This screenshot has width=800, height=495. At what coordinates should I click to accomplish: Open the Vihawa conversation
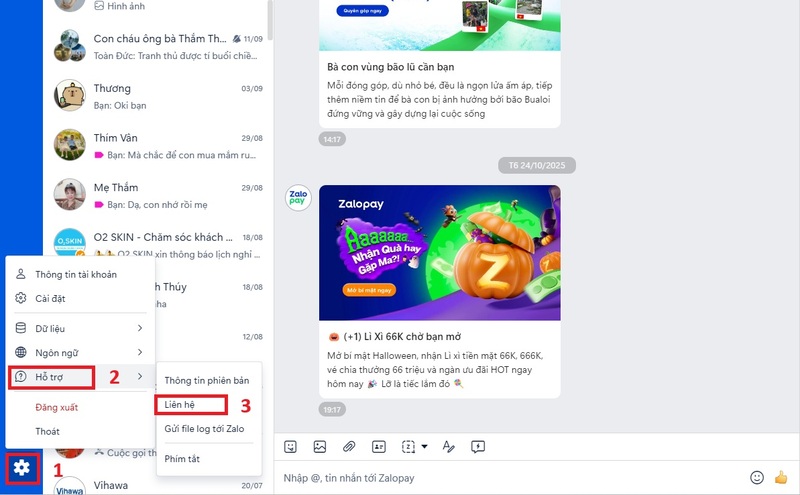pos(158,485)
